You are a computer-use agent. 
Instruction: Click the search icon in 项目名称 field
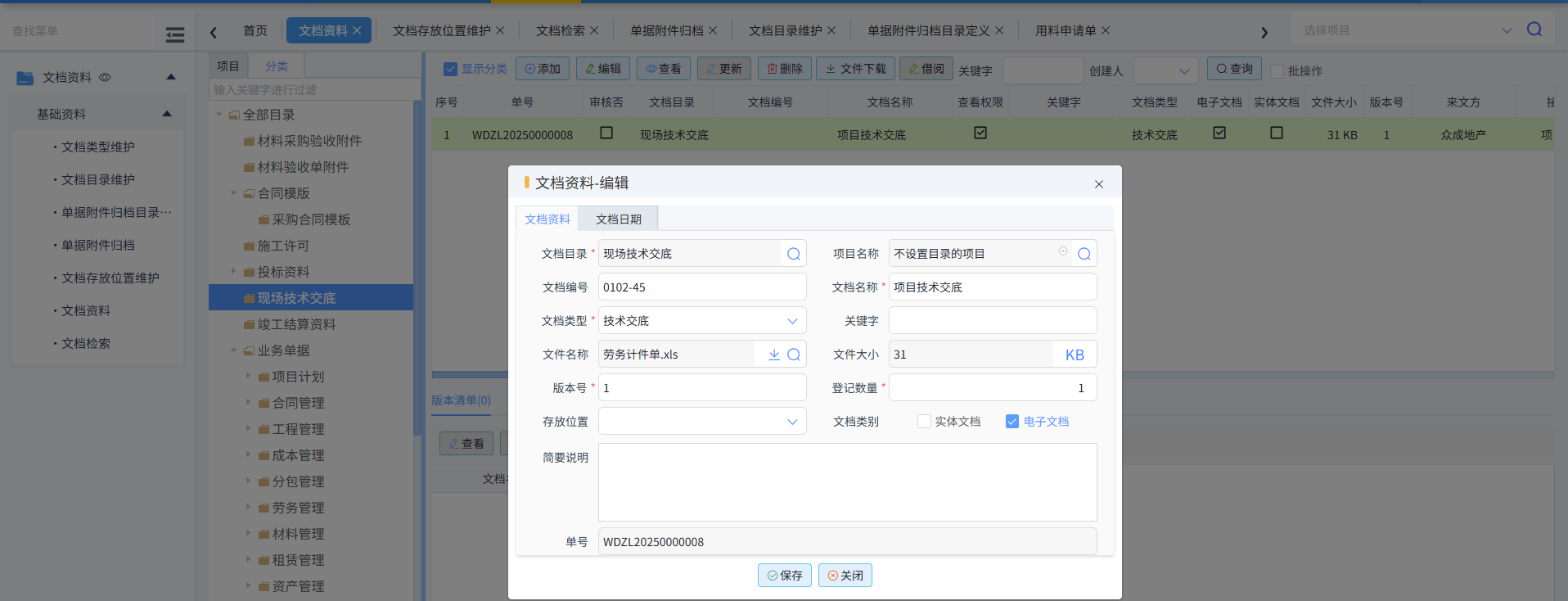[1084, 254]
